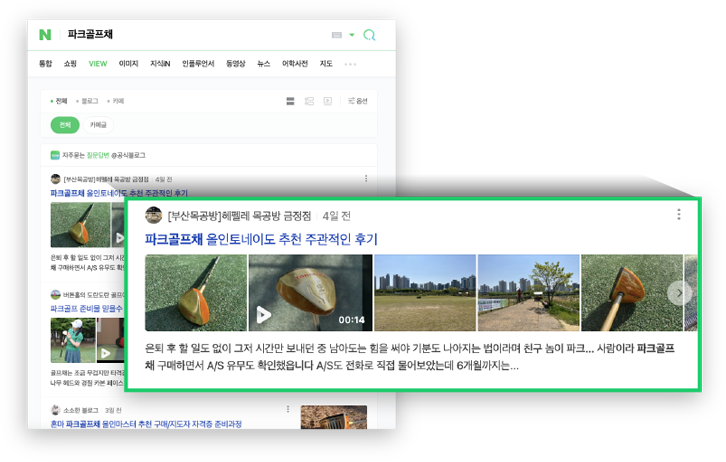Open the 파크골프 준비물 result link
Screen dimensions: 726x462
click(87, 308)
